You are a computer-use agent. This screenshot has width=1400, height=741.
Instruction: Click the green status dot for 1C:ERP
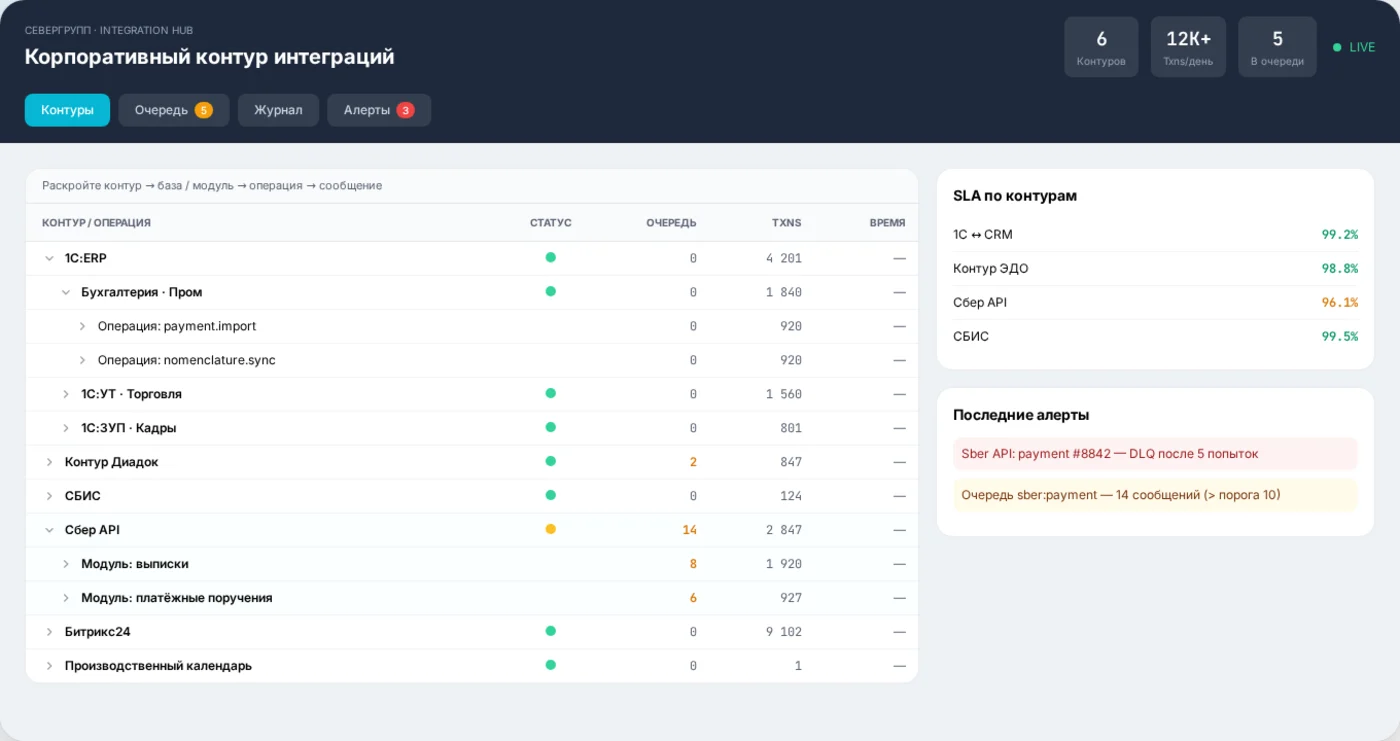550,257
